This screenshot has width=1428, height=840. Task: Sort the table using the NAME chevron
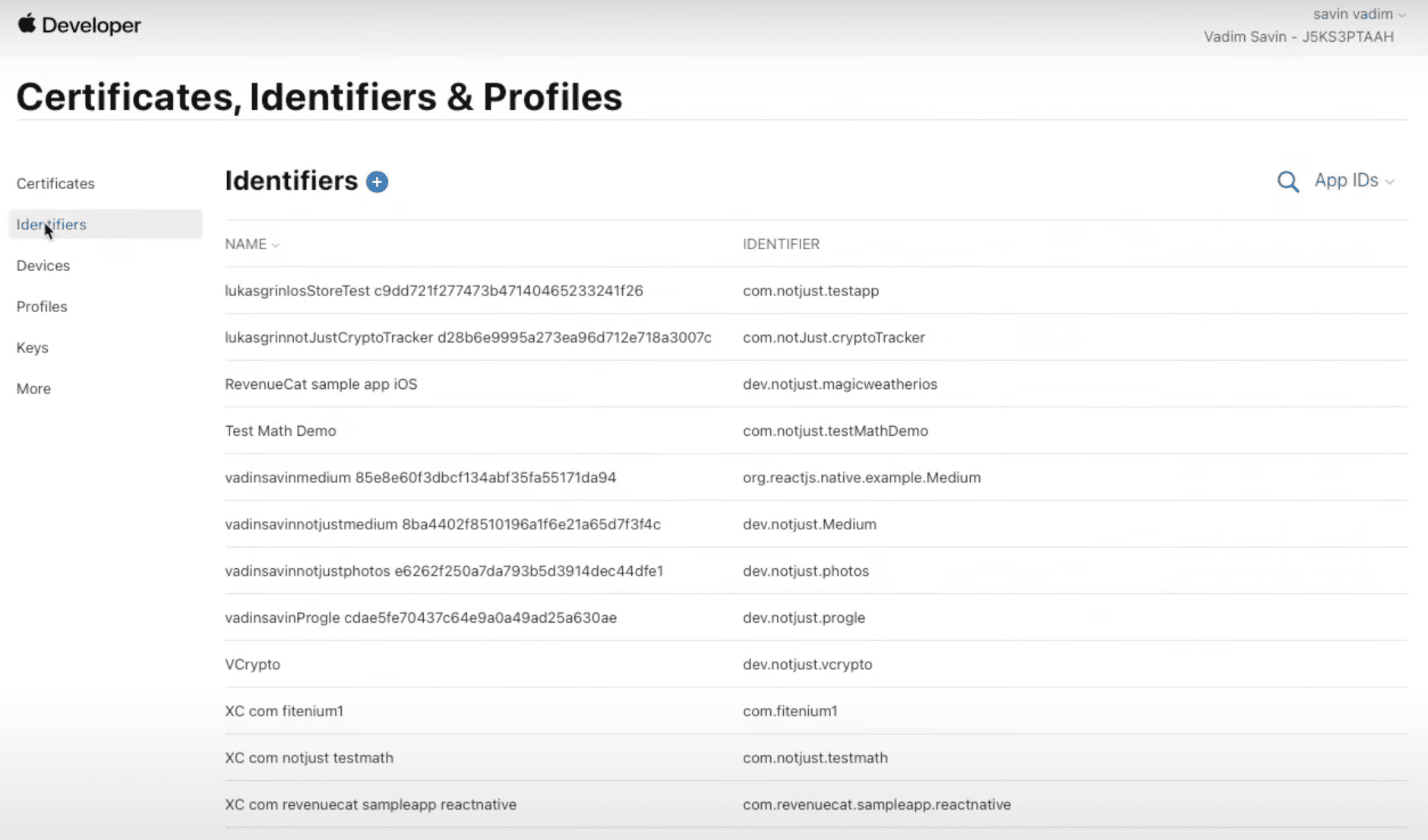[x=274, y=244]
